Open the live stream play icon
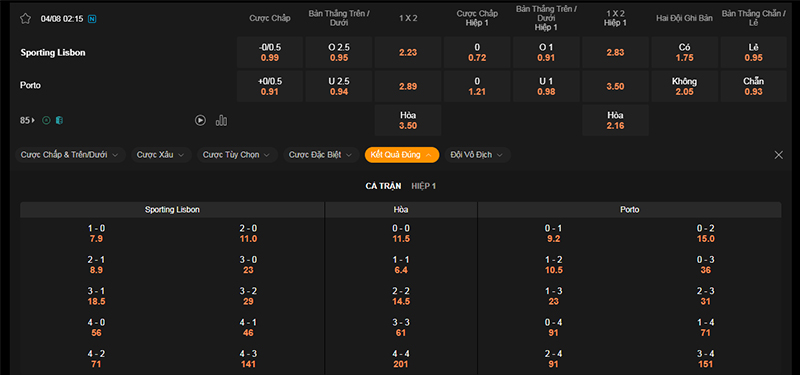 pyautogui.click(x=201, y=120)
